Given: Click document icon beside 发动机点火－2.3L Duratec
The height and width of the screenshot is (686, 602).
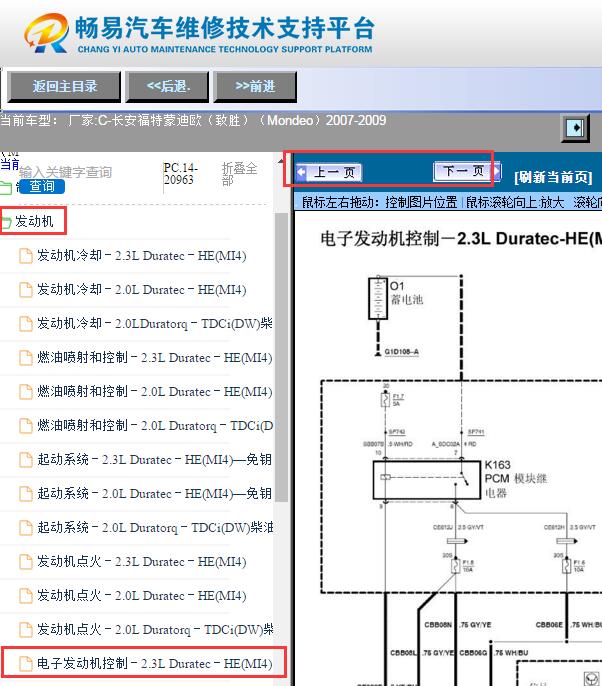Looking at the screenshot, I should tap(26, 562).
